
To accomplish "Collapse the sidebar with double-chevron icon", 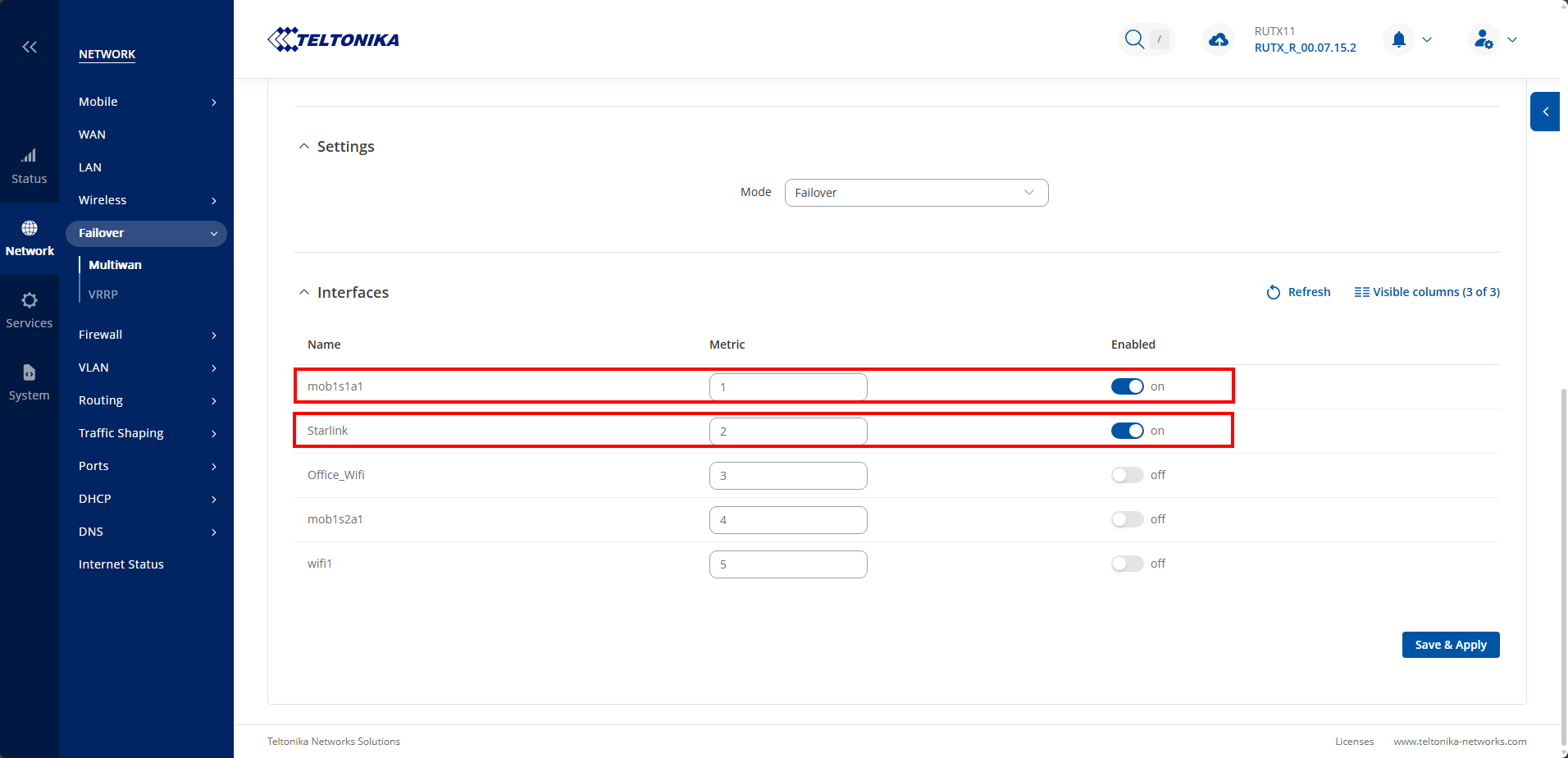I will coord(30,47).
